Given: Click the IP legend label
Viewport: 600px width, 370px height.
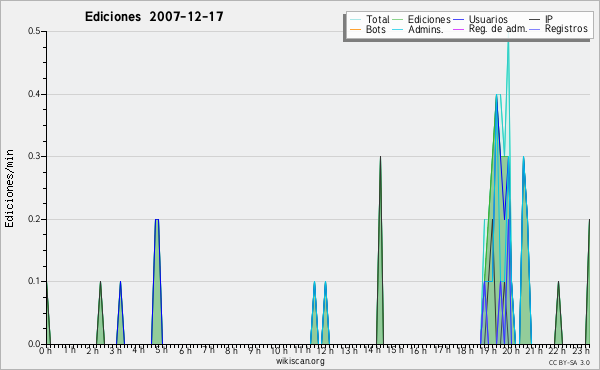Looking at the screenshot, I should 549,19.
